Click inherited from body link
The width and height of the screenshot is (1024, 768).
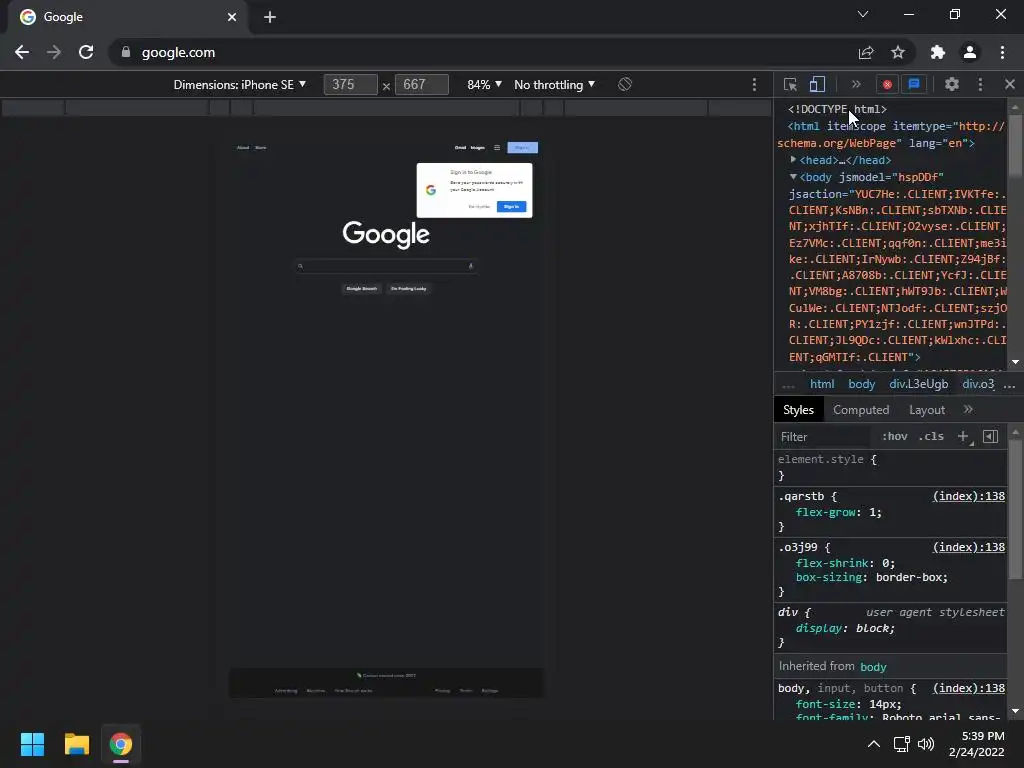[x=873, y=667]
